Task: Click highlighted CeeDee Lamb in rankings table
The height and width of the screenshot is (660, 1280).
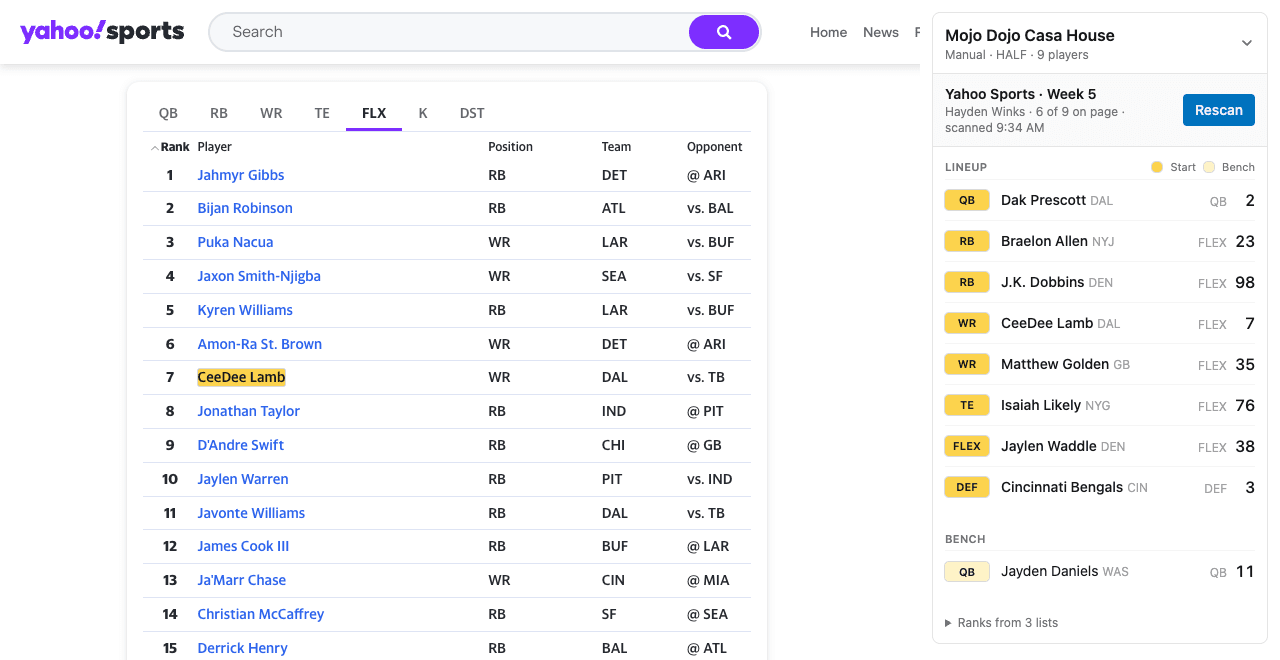Action: [241, 377]
